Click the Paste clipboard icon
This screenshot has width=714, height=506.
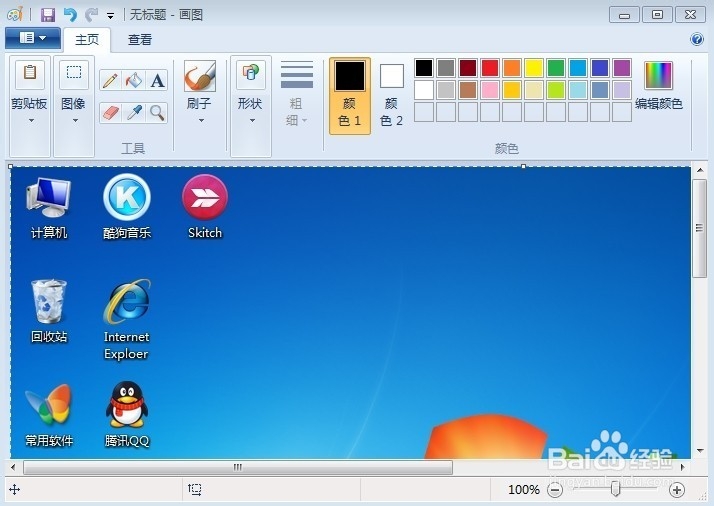coord(30,74)
